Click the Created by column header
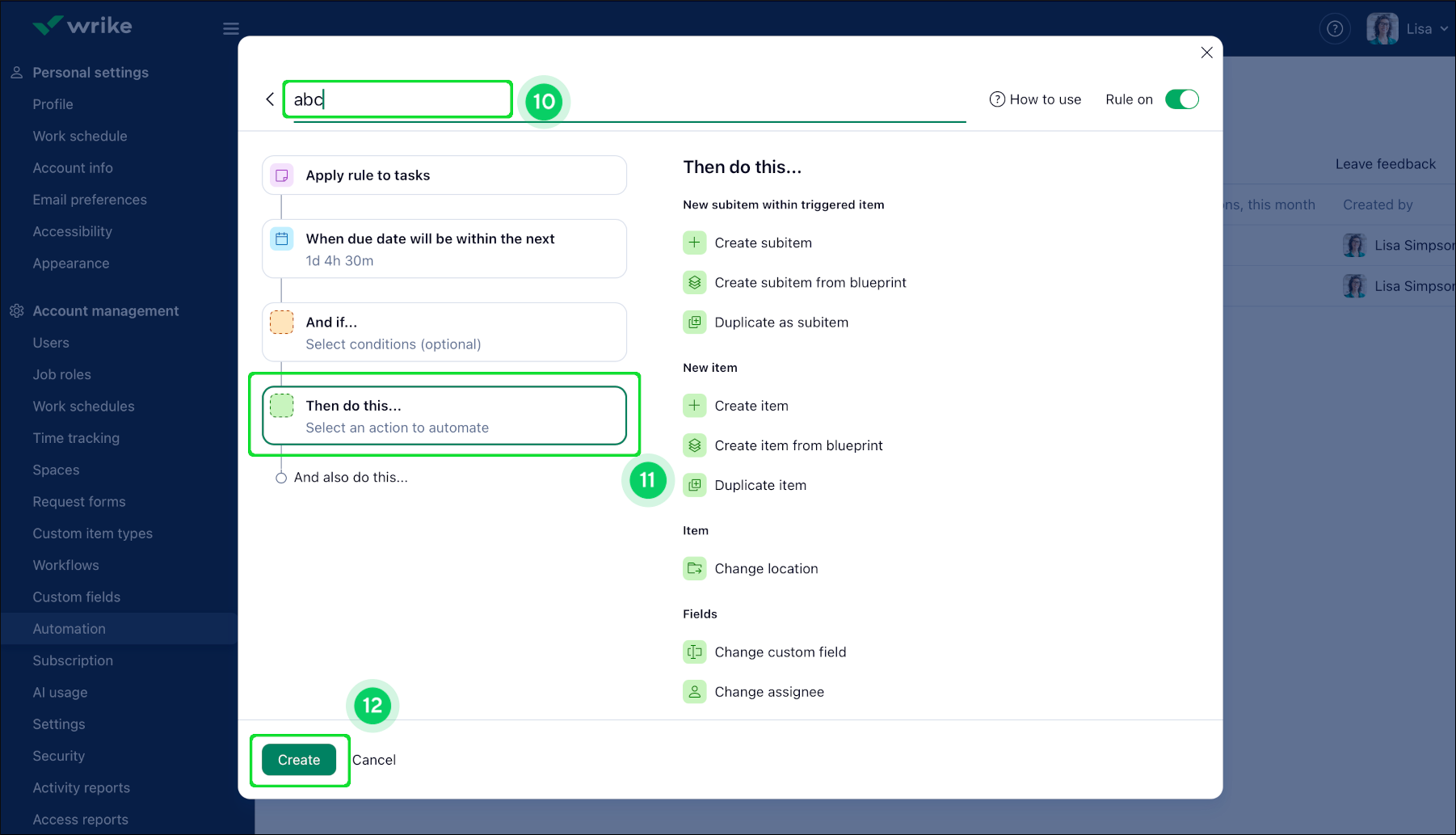The image size is (1456, 835). click(1378, 205)
